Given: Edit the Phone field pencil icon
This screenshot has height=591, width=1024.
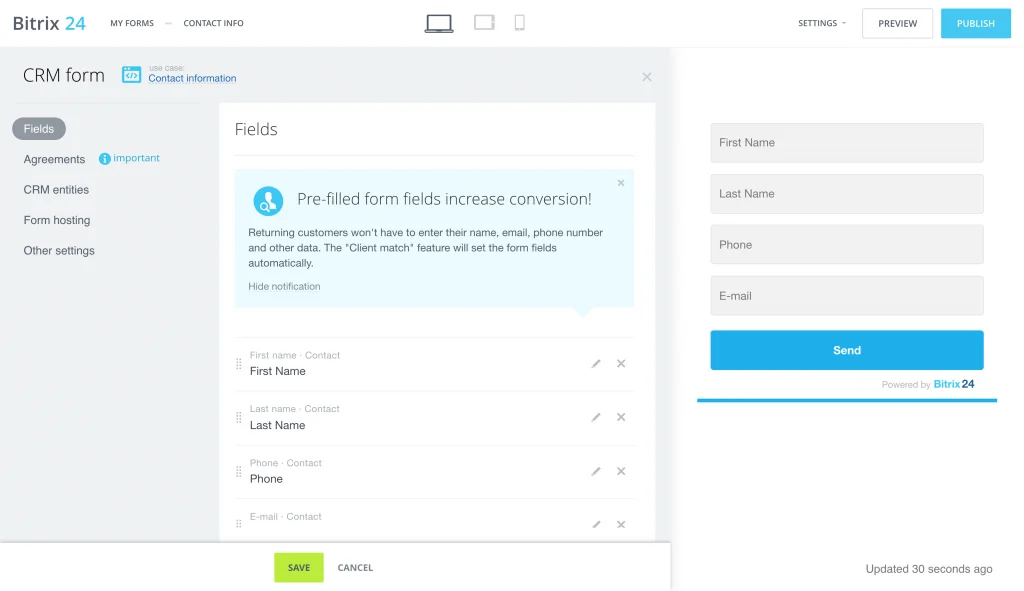Looking at the screenshot, I should click(x=596, y=472).
